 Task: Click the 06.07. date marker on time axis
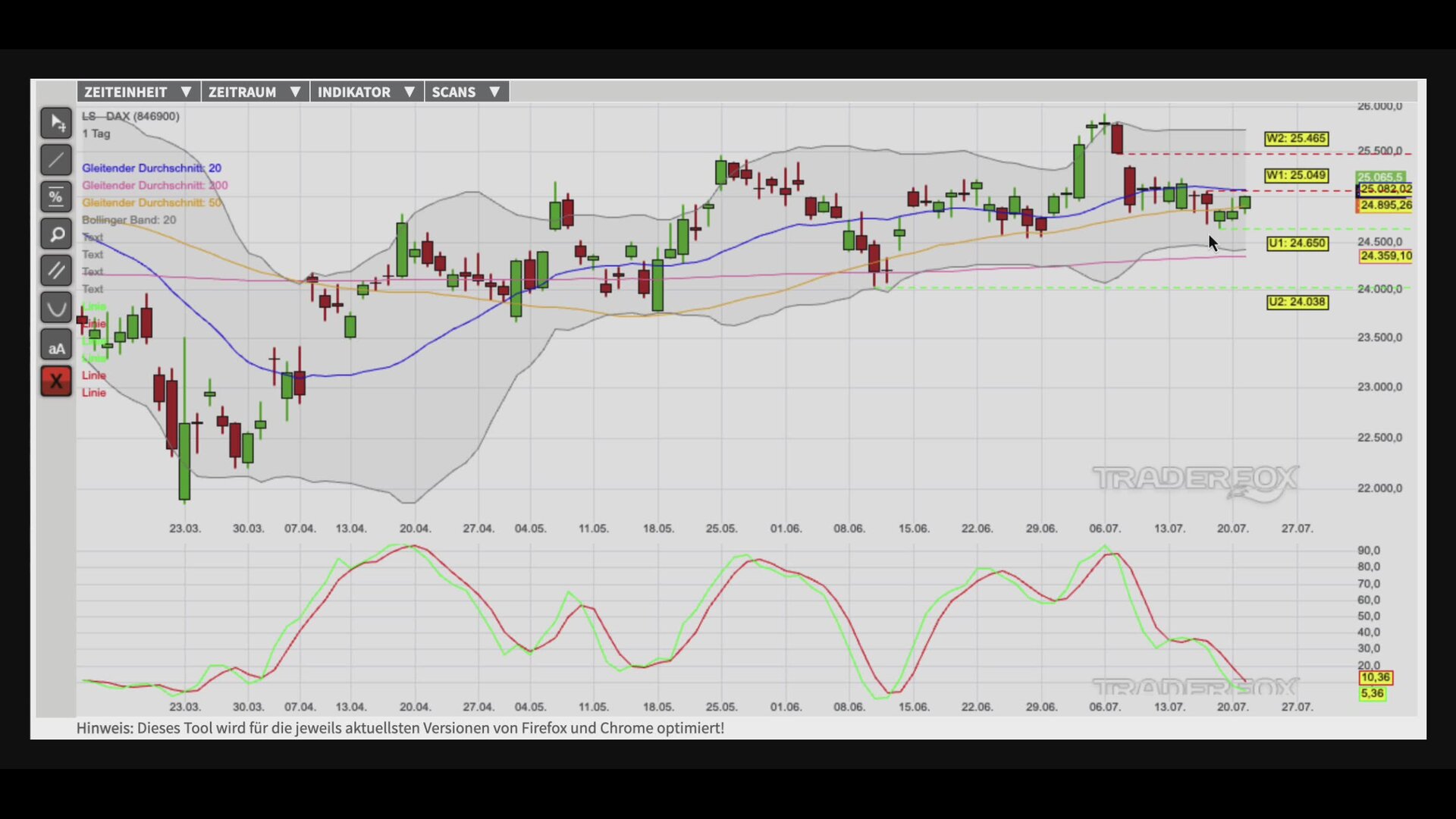tap(1104, 529)
